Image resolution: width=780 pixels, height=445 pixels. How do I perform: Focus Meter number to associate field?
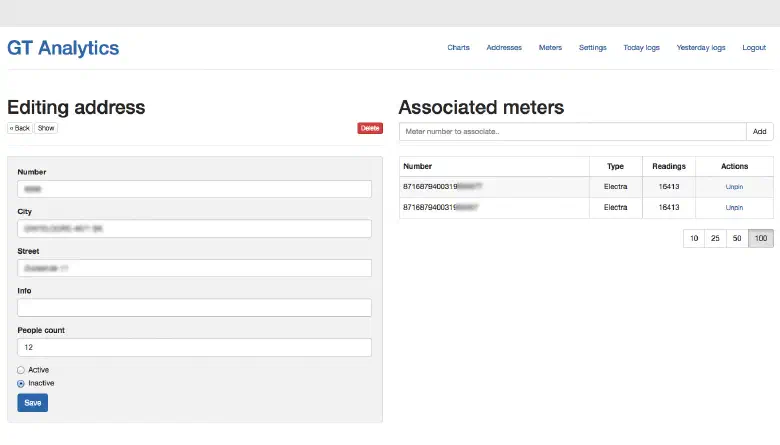(573, 132)
